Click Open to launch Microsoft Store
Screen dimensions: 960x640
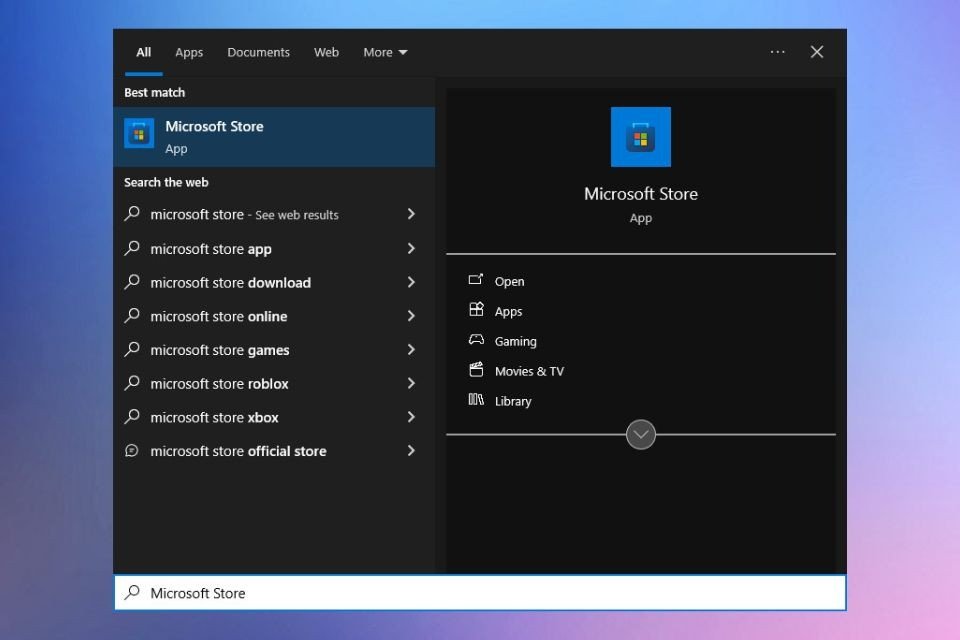coord(509,281)
